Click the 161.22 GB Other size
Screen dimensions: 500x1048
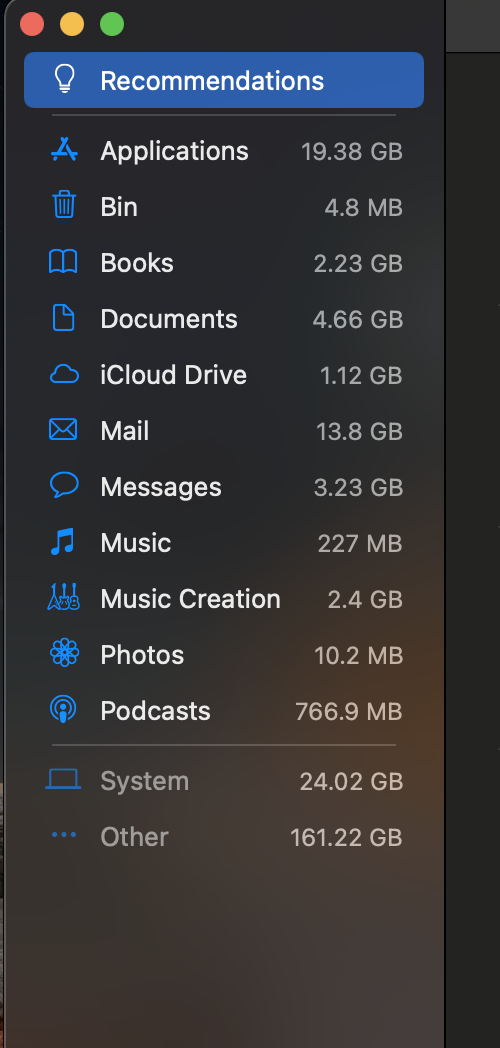pos(346,837)
